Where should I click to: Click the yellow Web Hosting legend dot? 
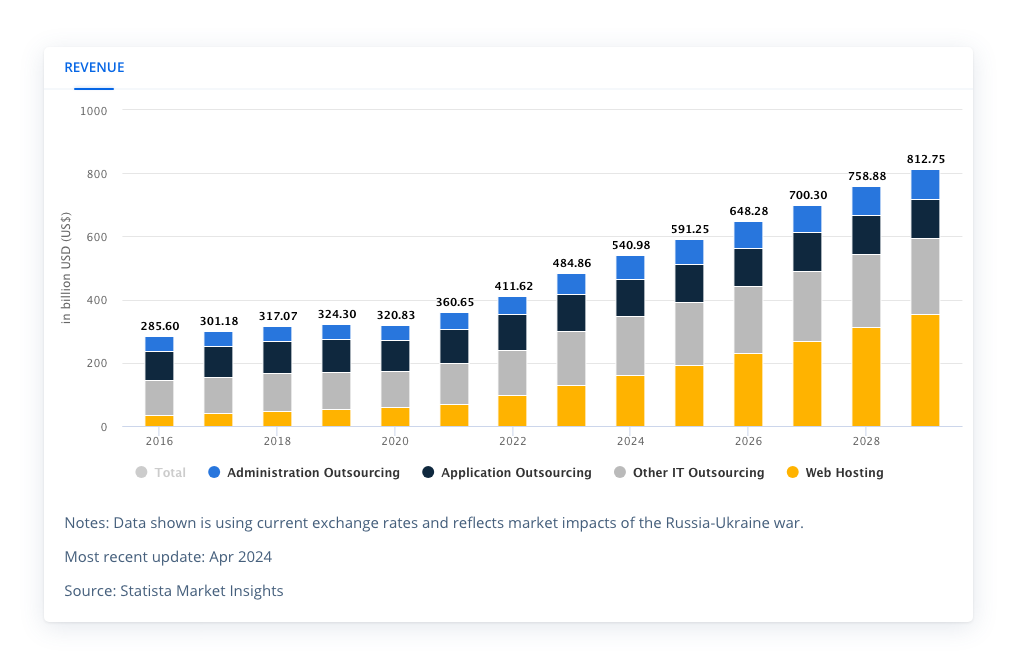(793, 473)
